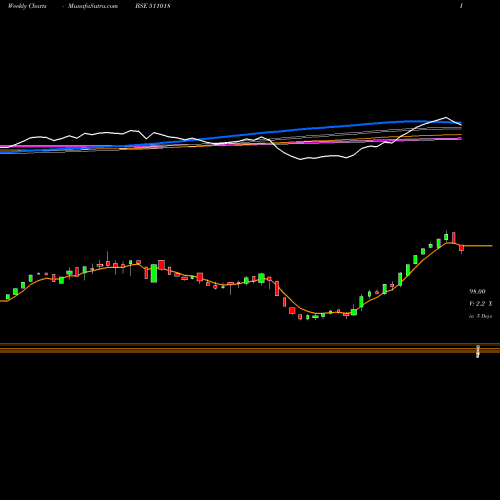
Task: Click the "V: 2.2 X" volume text
Action: point(481,304)
